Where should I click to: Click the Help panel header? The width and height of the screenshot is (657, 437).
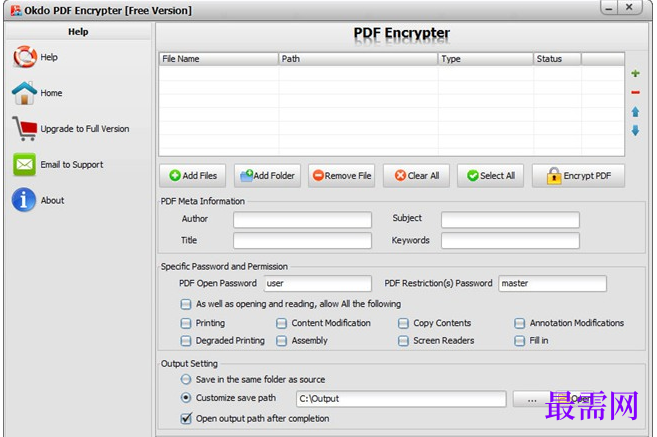pyautogui.click(x=78, y=32)
